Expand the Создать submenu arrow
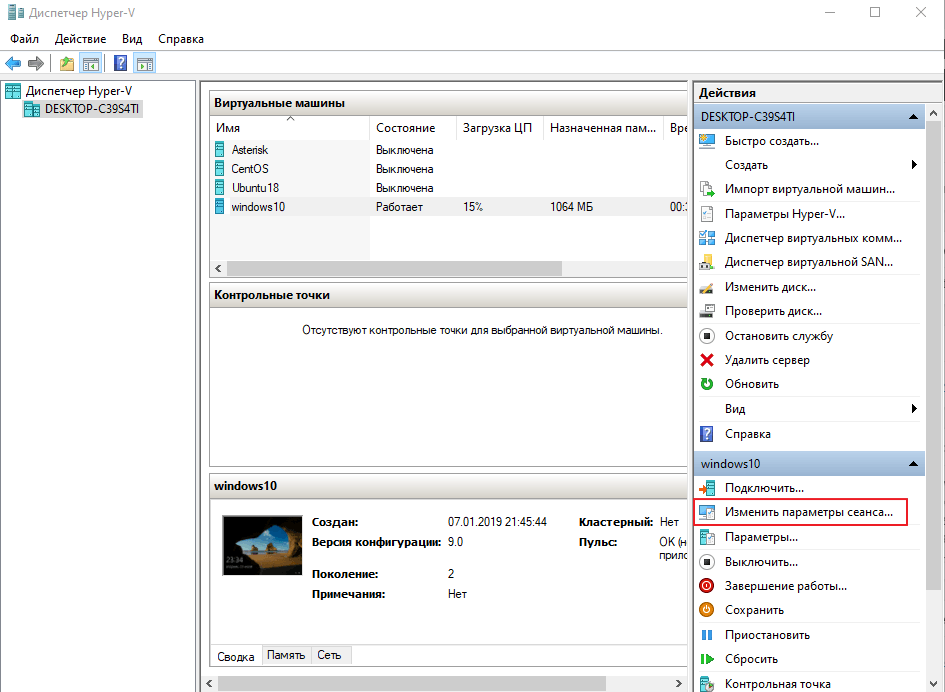Image resolution: width=945 pixels, height=692 pixels. (x=914, y=165)
